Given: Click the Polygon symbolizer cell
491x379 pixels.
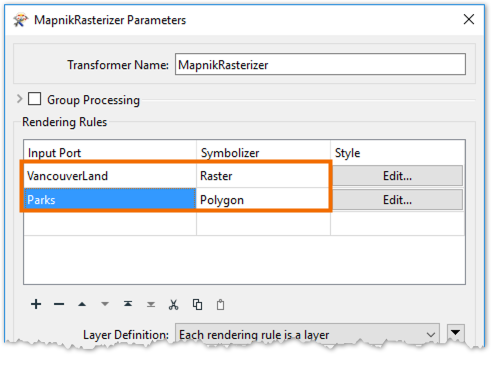Looking at the screenshot, I should click(263, 200).
